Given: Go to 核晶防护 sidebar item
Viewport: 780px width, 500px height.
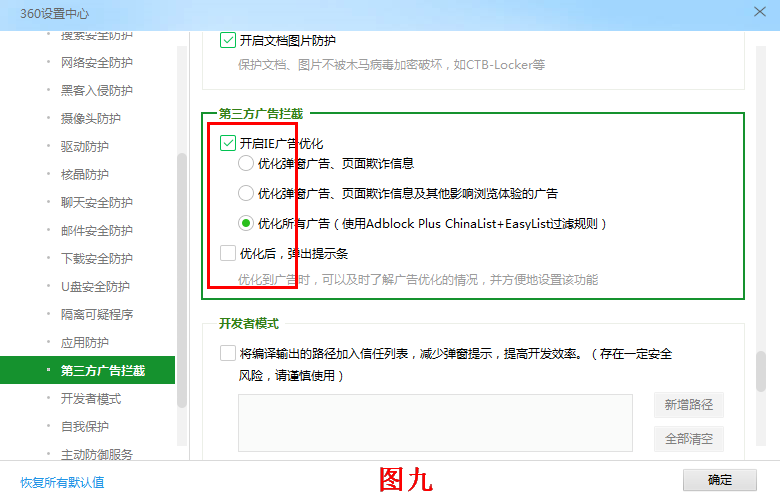Looking at the screenshot, I should 85,175.
